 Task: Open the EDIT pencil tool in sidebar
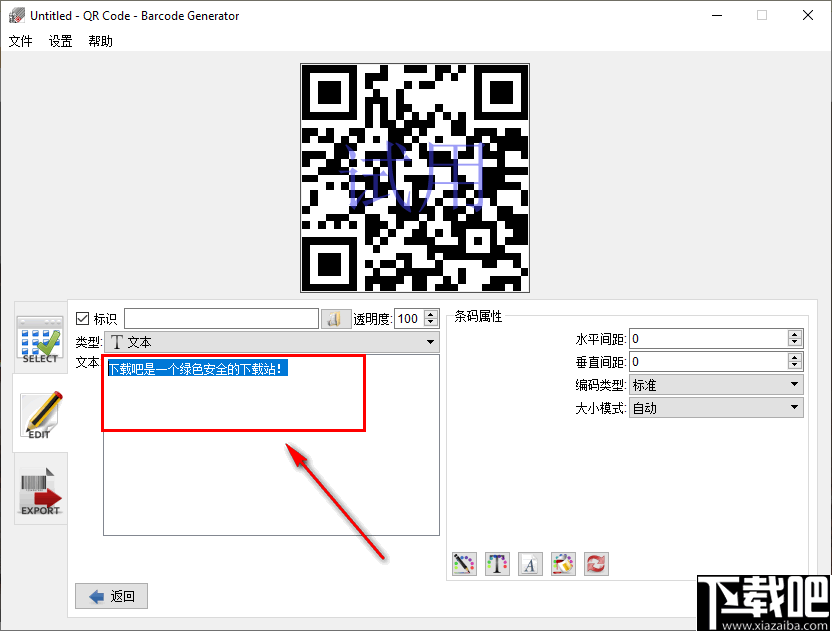pos(40,414)
